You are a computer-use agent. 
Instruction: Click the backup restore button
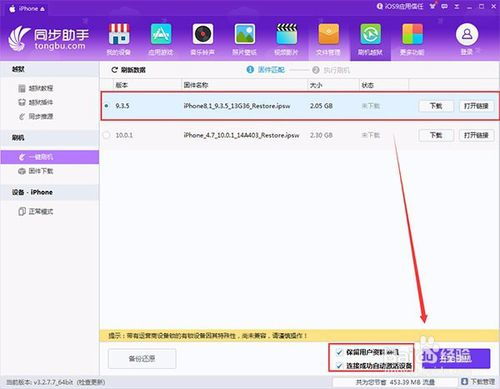[x=142, y=359]
